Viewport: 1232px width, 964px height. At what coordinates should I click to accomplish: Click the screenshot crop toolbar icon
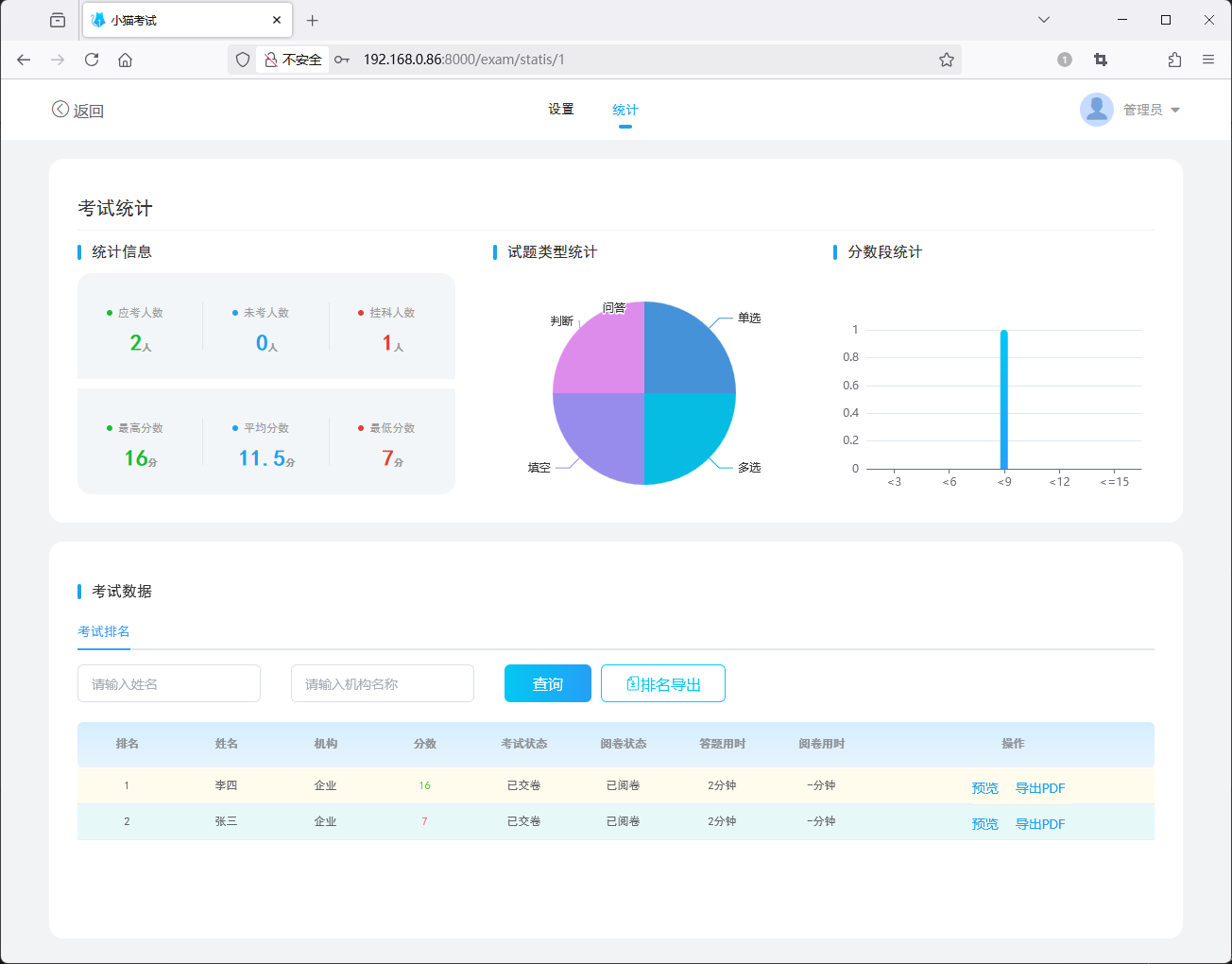click(1101, 60)
